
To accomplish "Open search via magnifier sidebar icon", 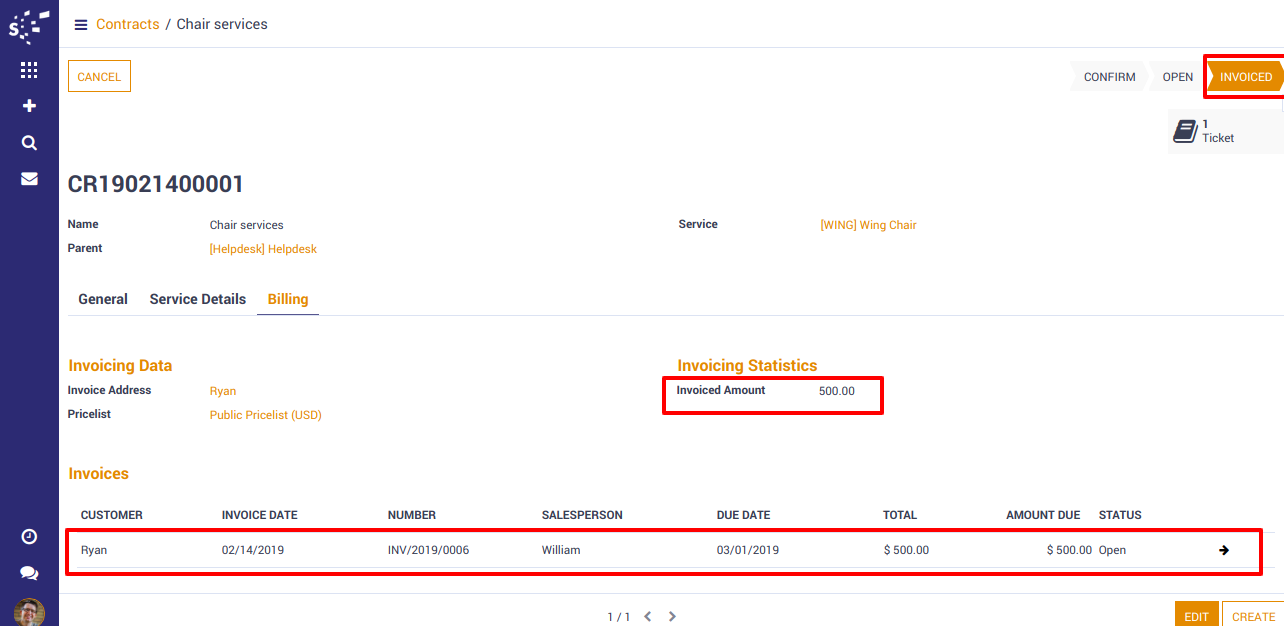I will coord(29,143).
